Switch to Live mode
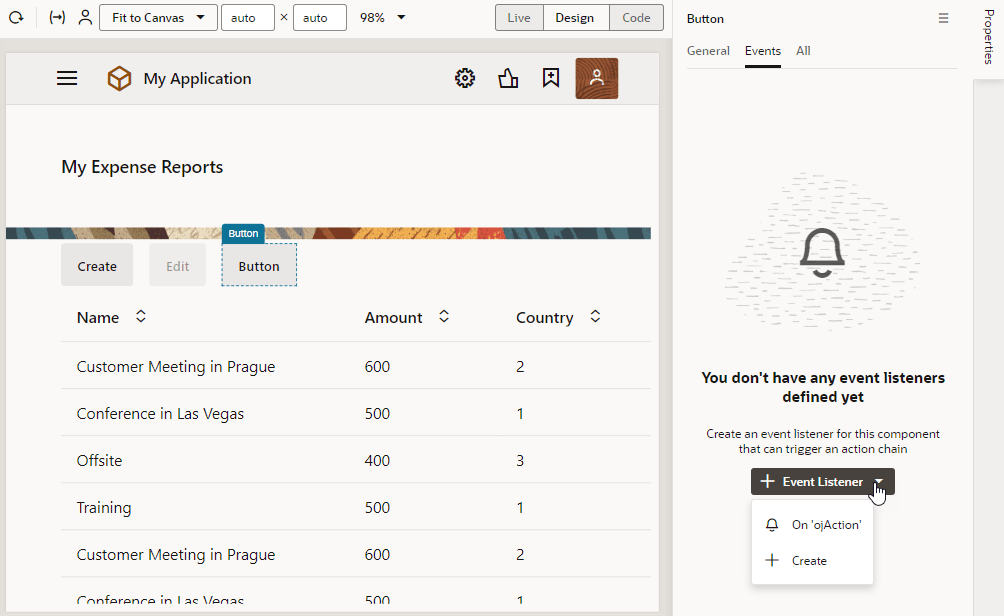Screen dimensions: 1004x616 click(519, 18)
